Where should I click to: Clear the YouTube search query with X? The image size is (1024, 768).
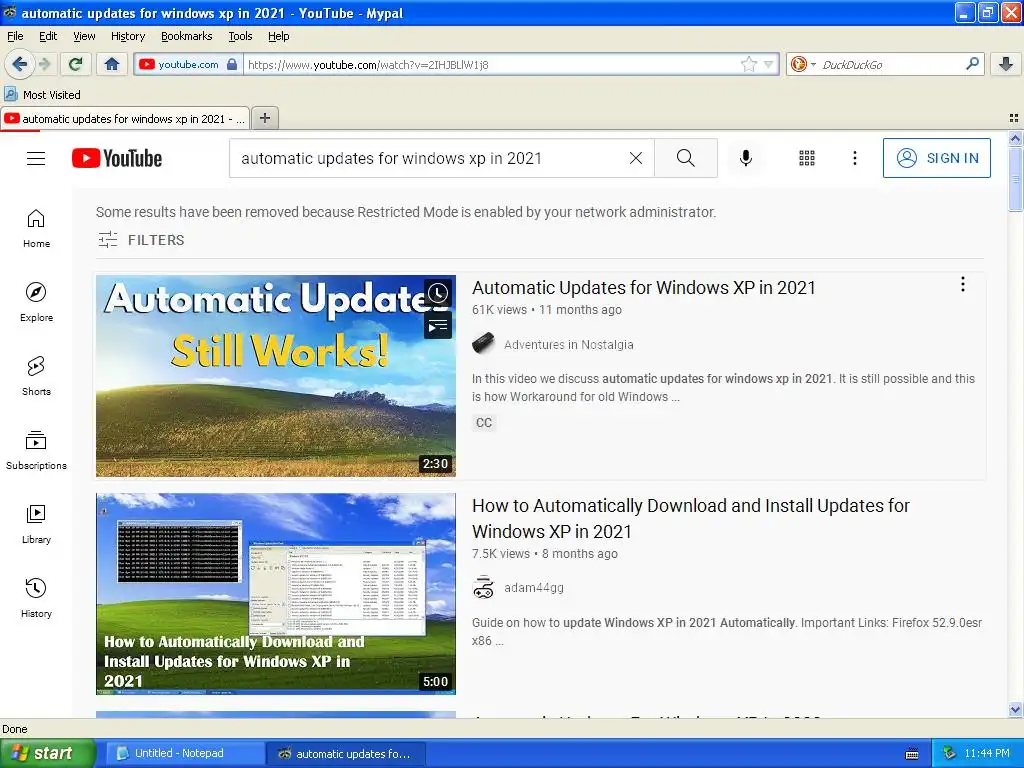[635, 158]
